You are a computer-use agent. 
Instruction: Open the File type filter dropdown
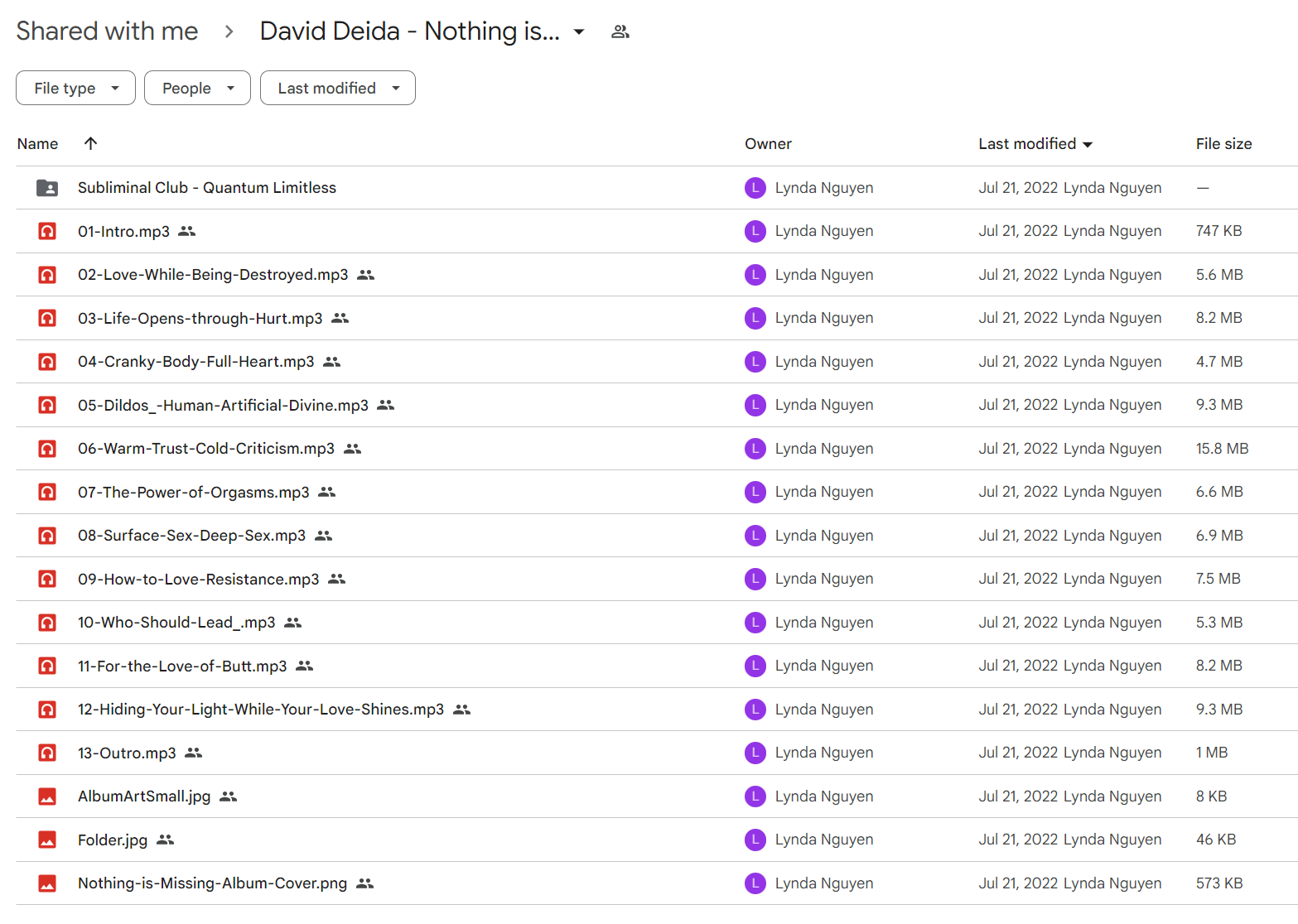(x=75, y=88)
